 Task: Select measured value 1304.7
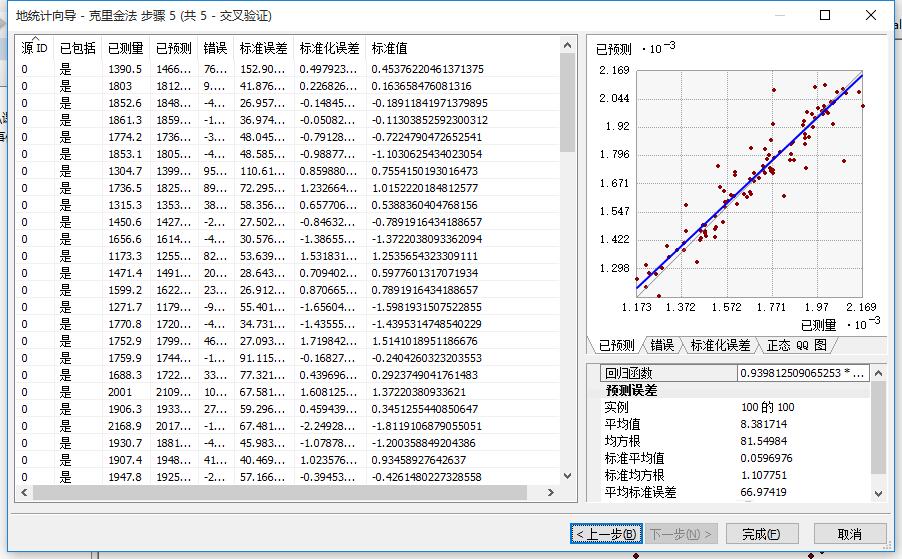pyautogui.click(x=125, y=171)
